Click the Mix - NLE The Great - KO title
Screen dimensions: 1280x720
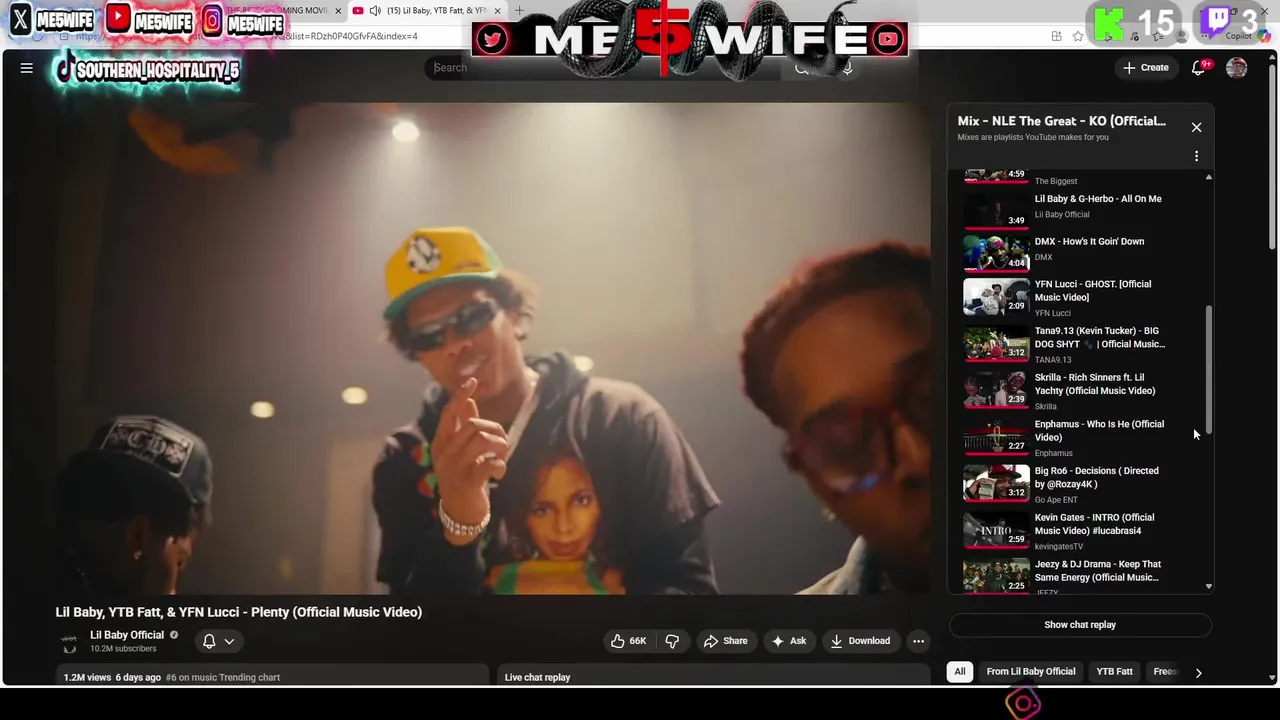click(x=1062, y=121)
